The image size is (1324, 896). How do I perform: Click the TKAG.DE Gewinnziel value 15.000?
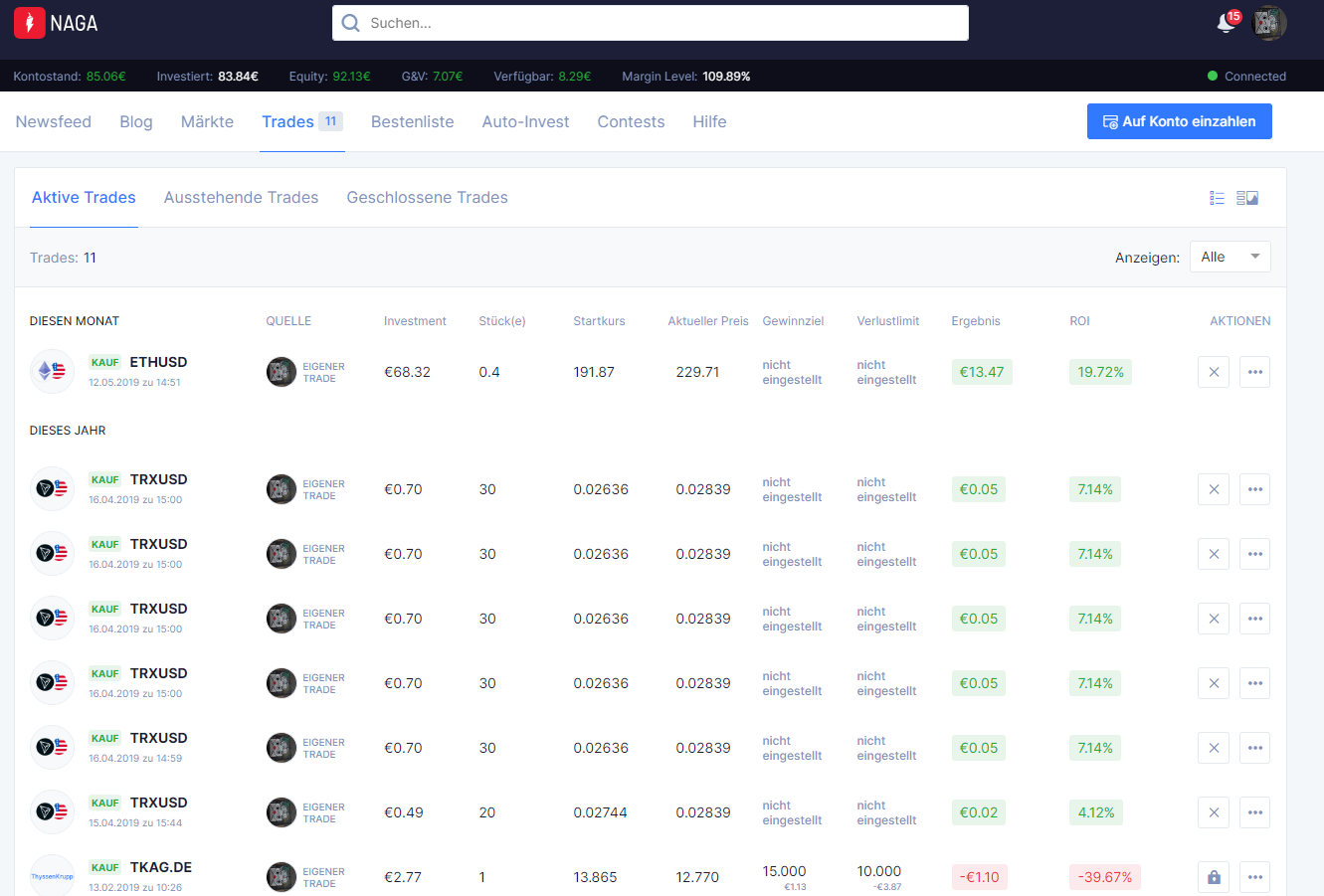point(785,871)
